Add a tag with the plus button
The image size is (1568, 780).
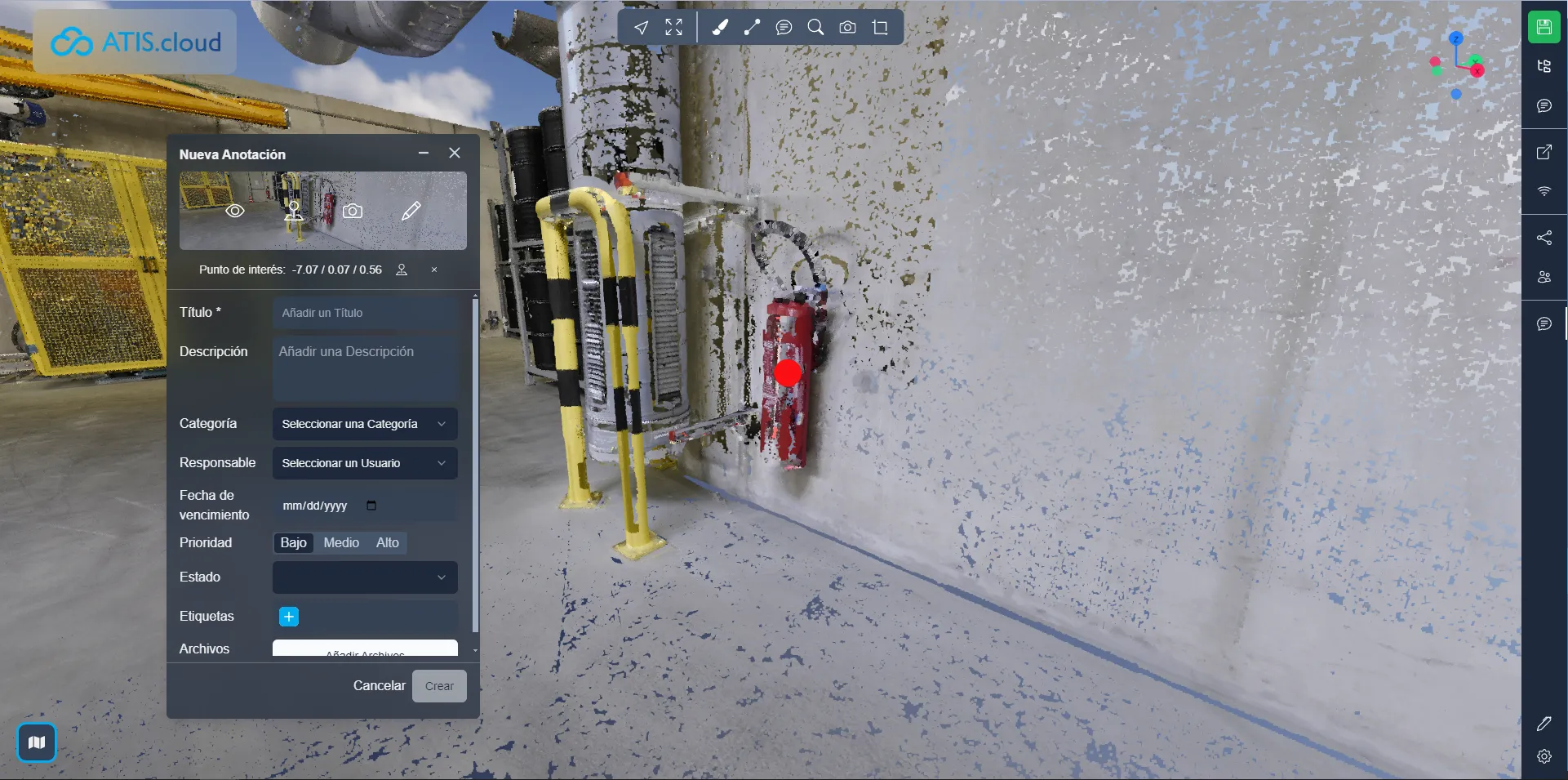coord(289,617)
